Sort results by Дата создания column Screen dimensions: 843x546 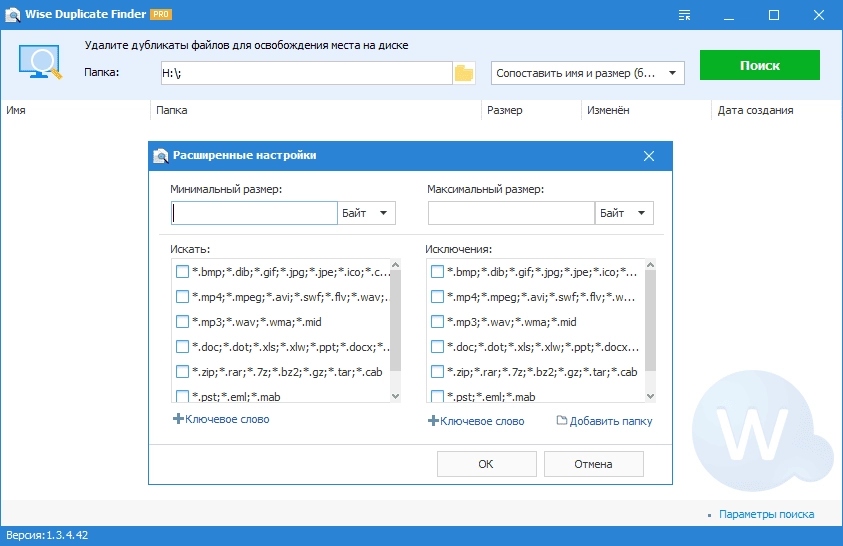click(776, 110)
